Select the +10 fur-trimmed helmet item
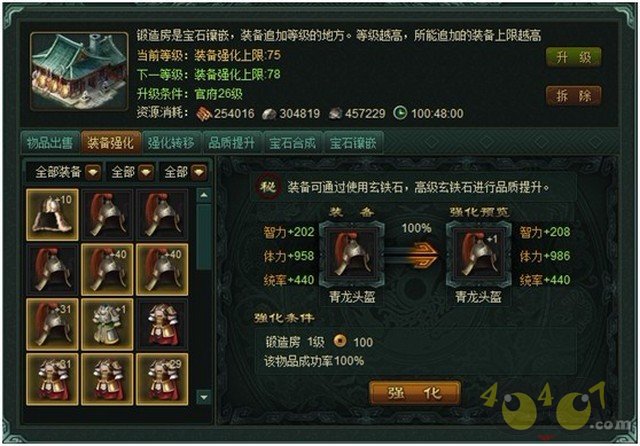640x446 pixels. 52,214
